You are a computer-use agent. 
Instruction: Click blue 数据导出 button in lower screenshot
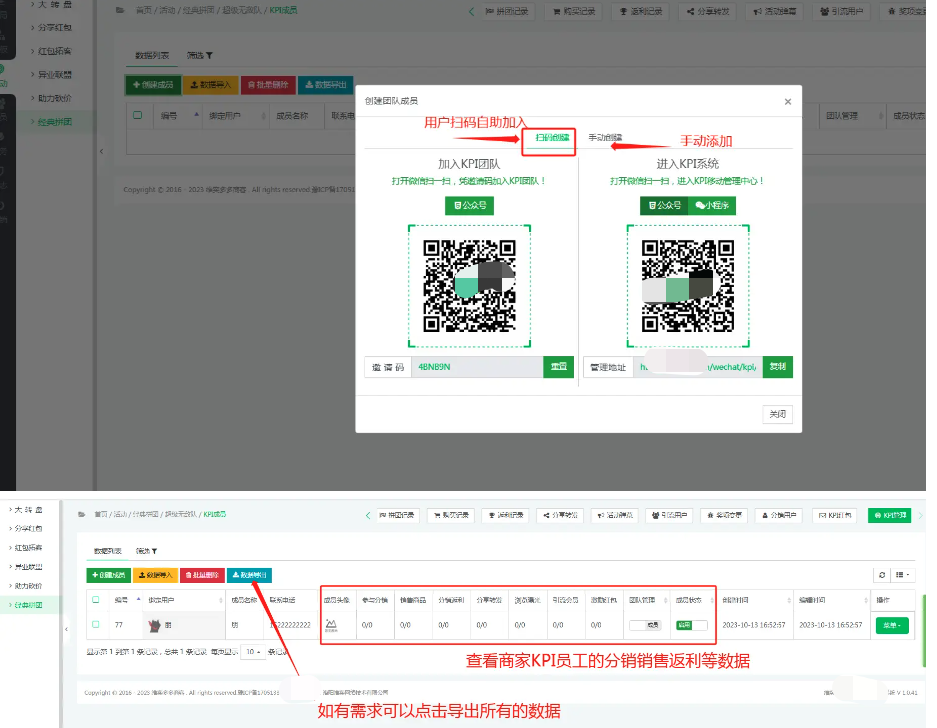pos(249,575)
